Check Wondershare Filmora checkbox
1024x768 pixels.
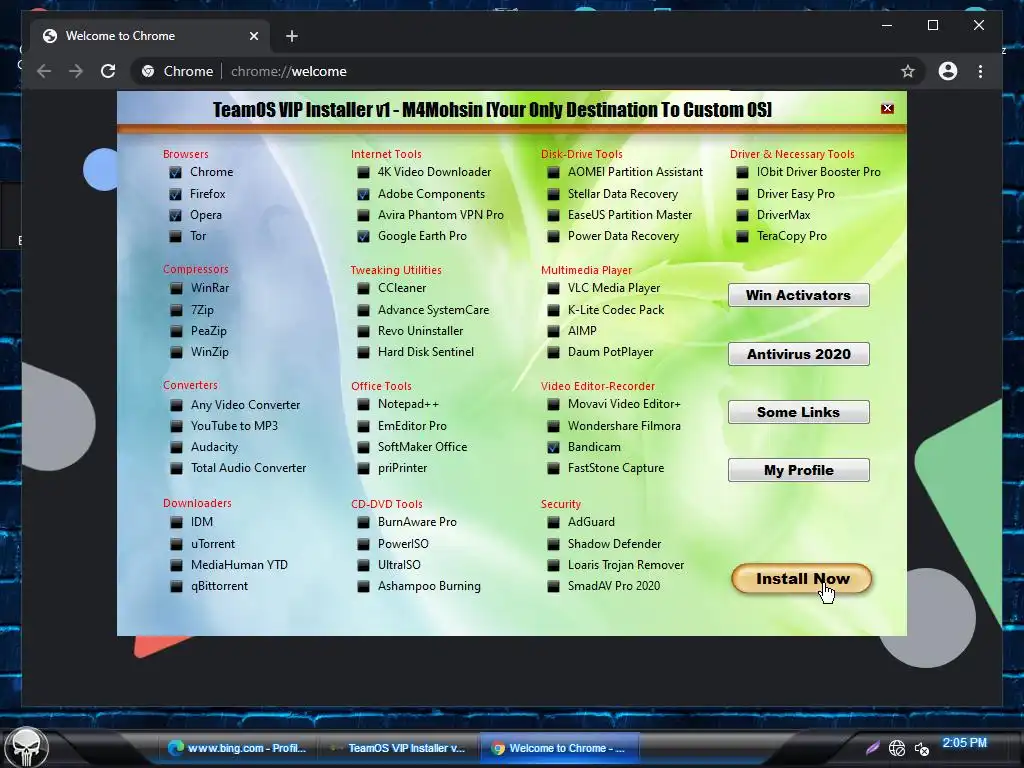[553, 426]
